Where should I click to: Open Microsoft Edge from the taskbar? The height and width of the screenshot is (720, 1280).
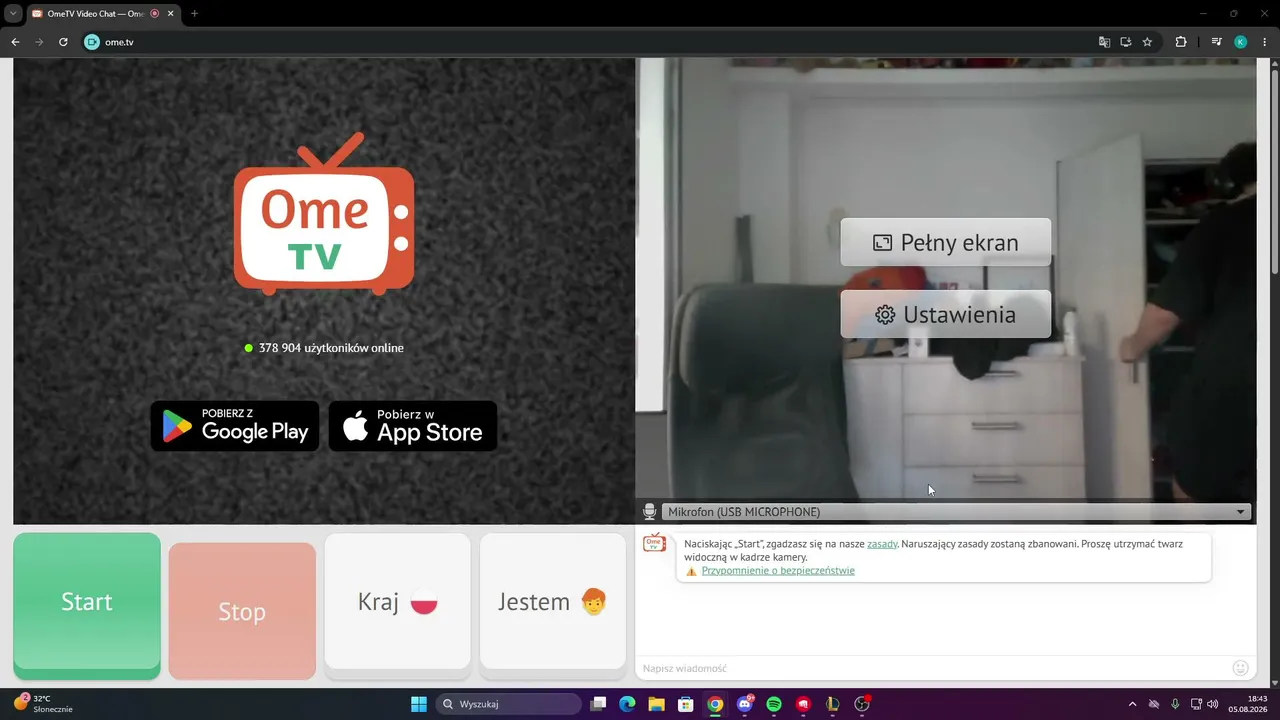(x=627, y=704)
